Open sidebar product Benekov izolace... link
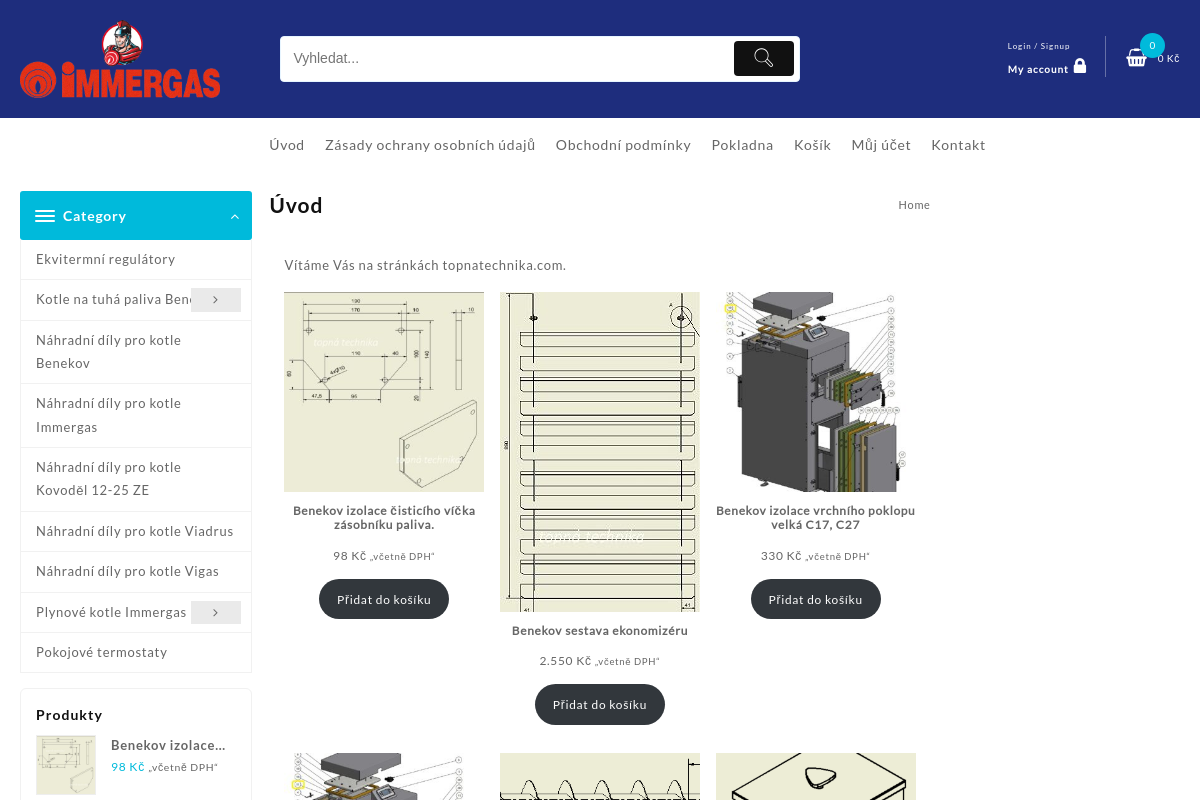Image resolution: width=1200 pixels, height=800 pixels. [168, 745]
